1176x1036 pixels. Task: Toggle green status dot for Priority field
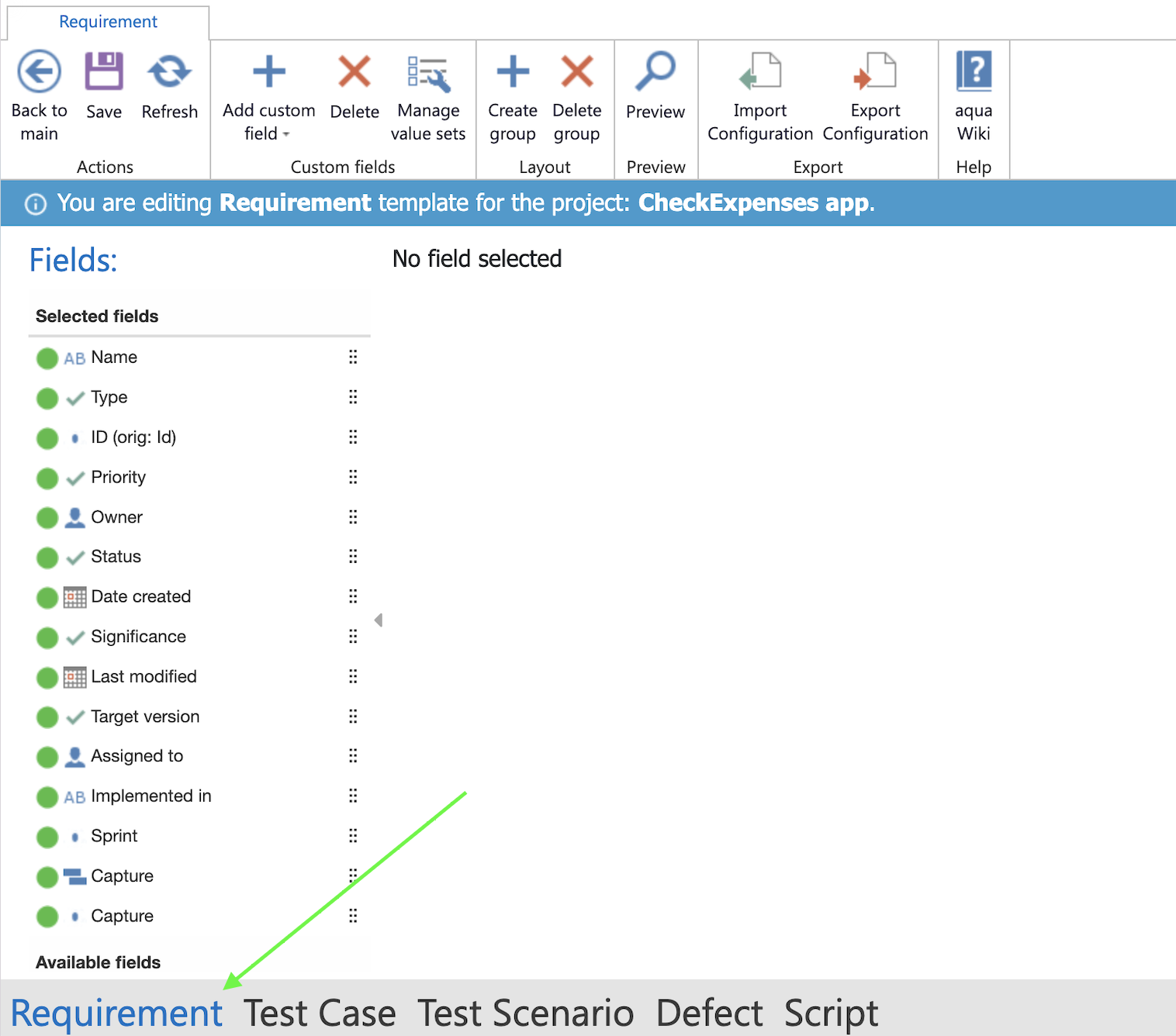(47, 478)
